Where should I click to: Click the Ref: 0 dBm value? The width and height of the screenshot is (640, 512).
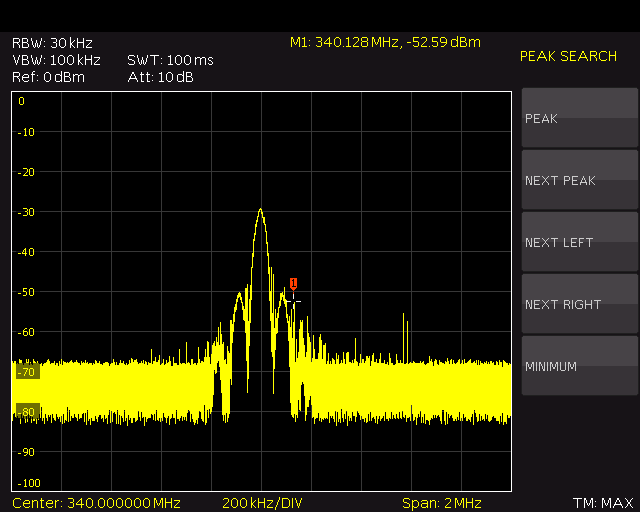coord(48,77)
